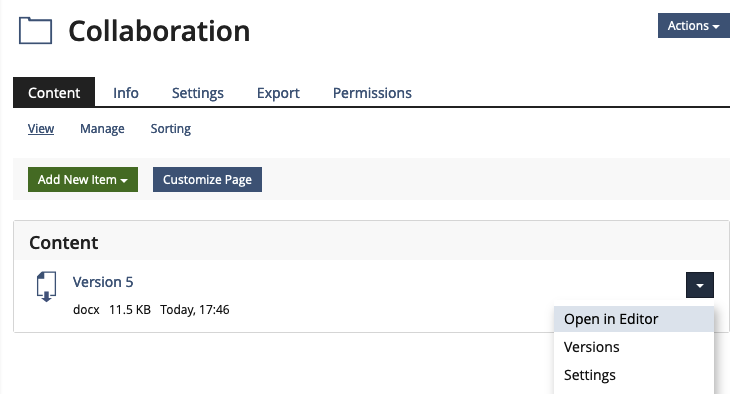Open the Permissions tab
The height and width of the screenshot is (394, 741).
372,93
